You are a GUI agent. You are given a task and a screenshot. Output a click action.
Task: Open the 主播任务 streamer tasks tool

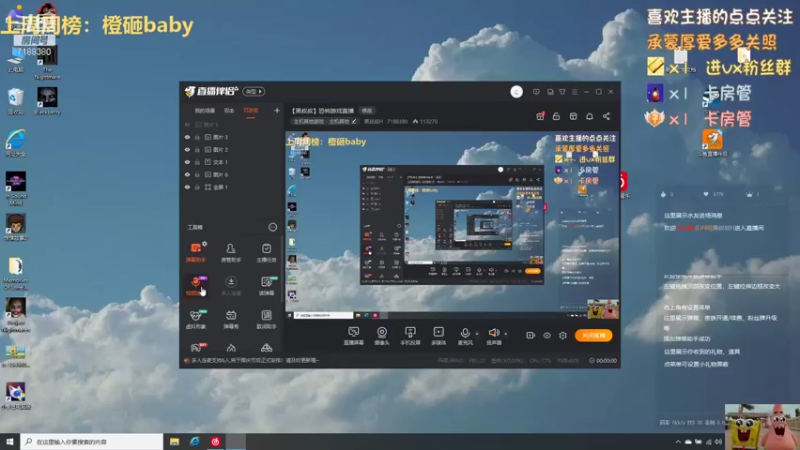[x=266, y=253]
